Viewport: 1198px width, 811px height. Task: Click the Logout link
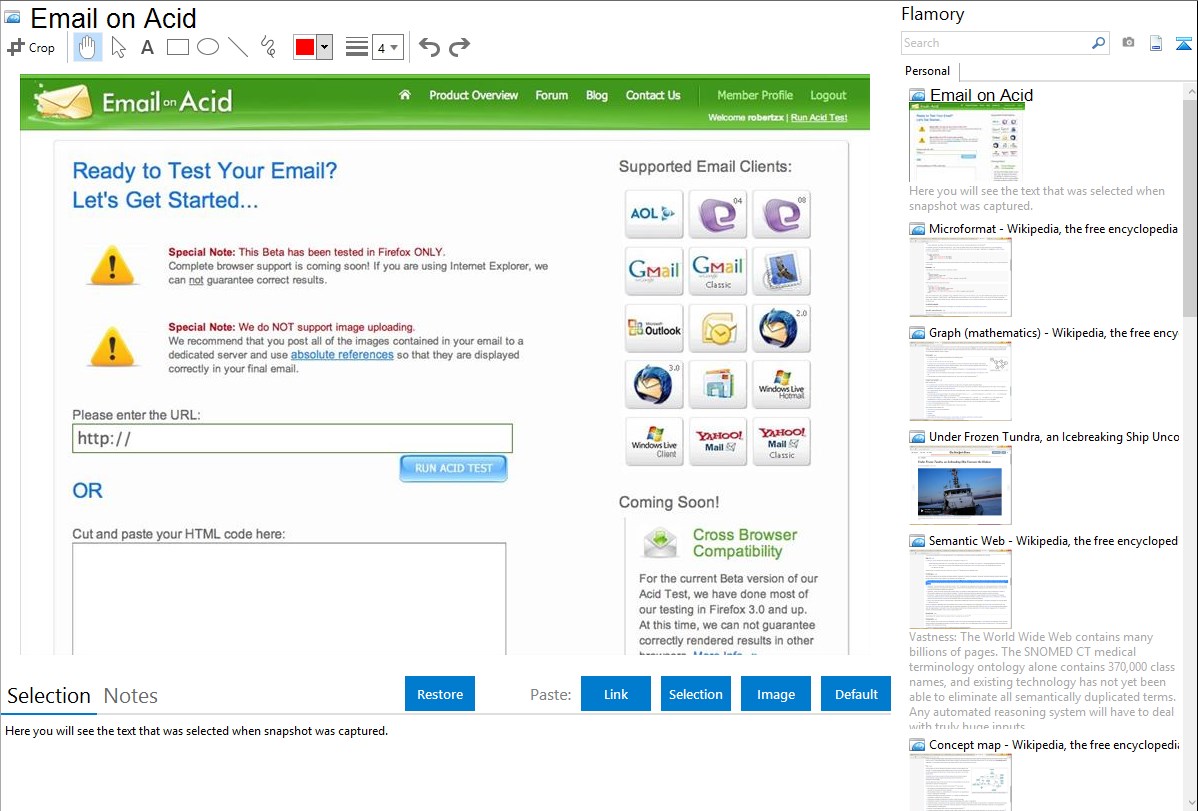(828, 95)
